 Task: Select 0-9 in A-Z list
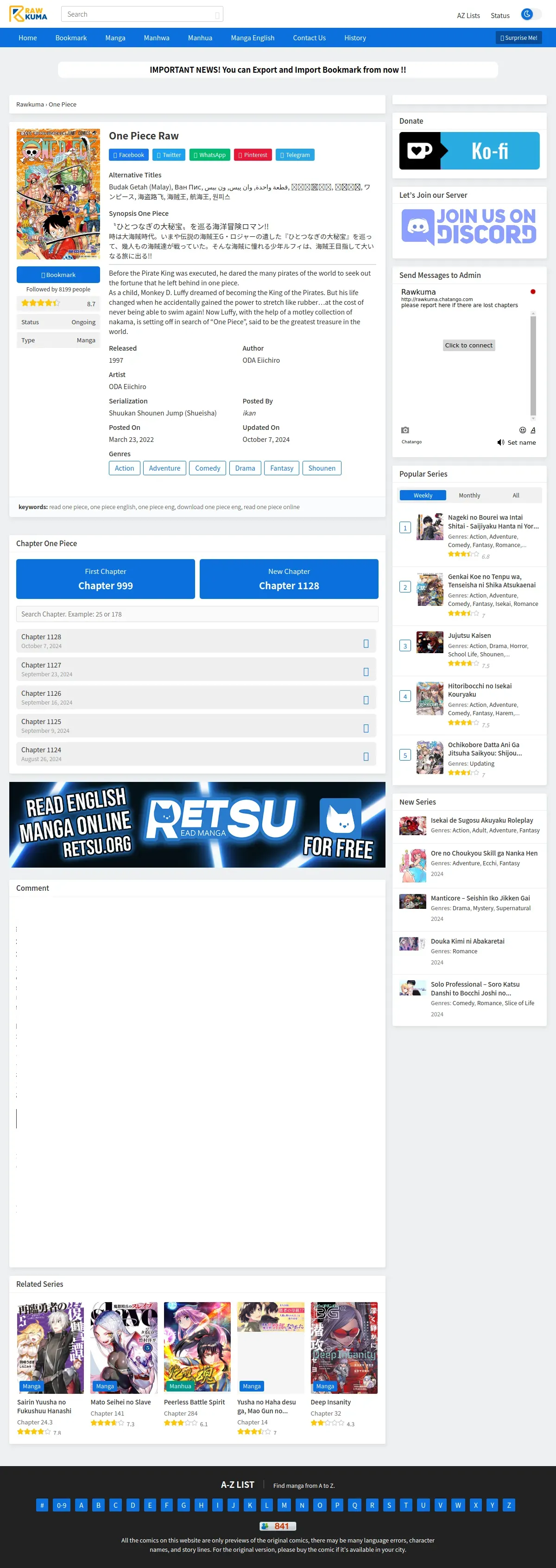[x=62, y=1505]
